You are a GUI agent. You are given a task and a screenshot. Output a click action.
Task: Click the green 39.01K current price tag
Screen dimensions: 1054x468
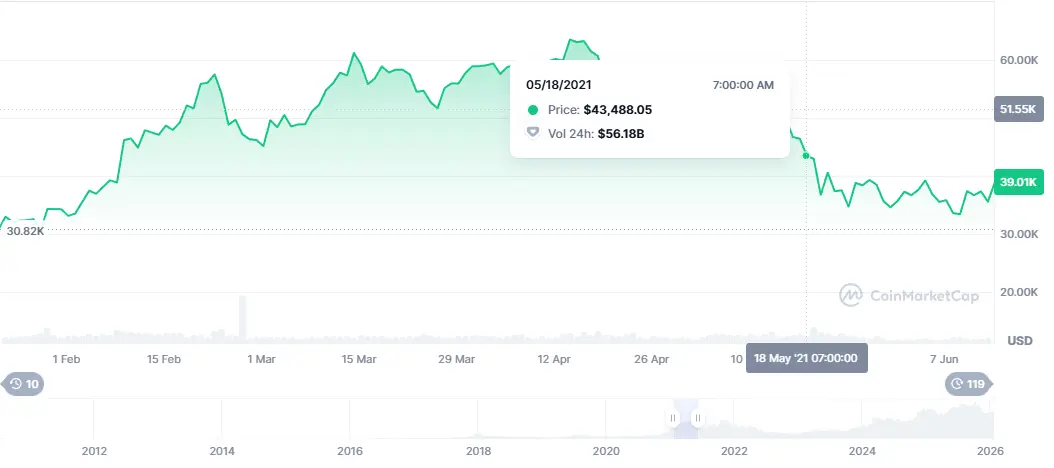pos(1019,181)
